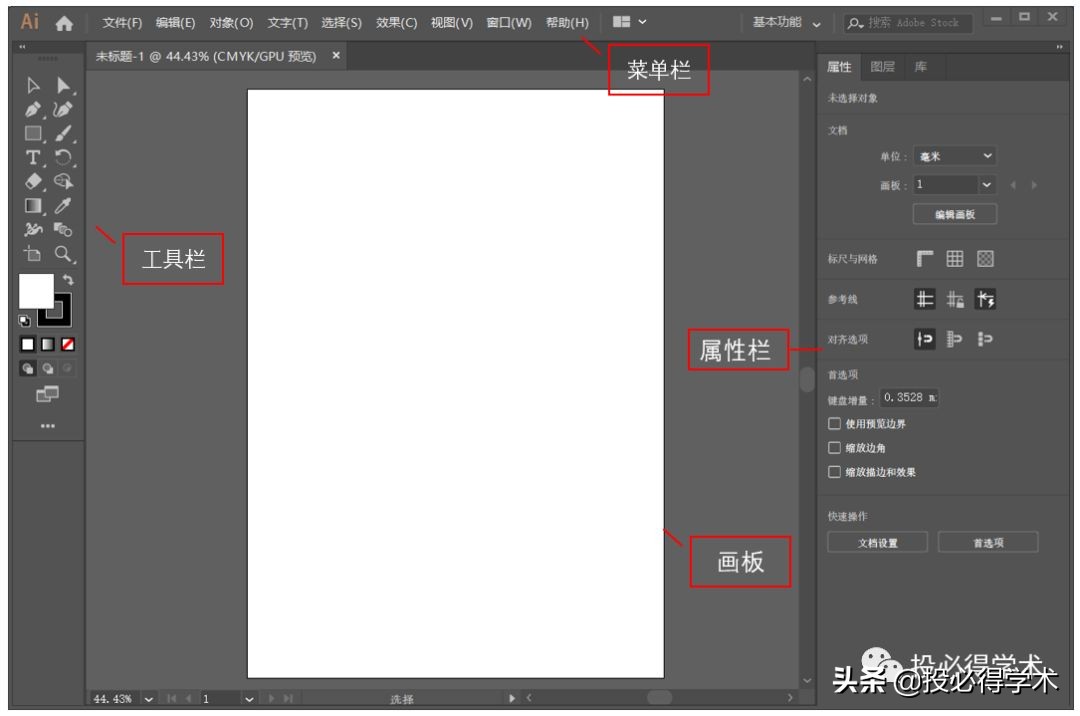Click the 编辑画板 button
This screenshot has width=1080, height=716.
click(955, 213)
